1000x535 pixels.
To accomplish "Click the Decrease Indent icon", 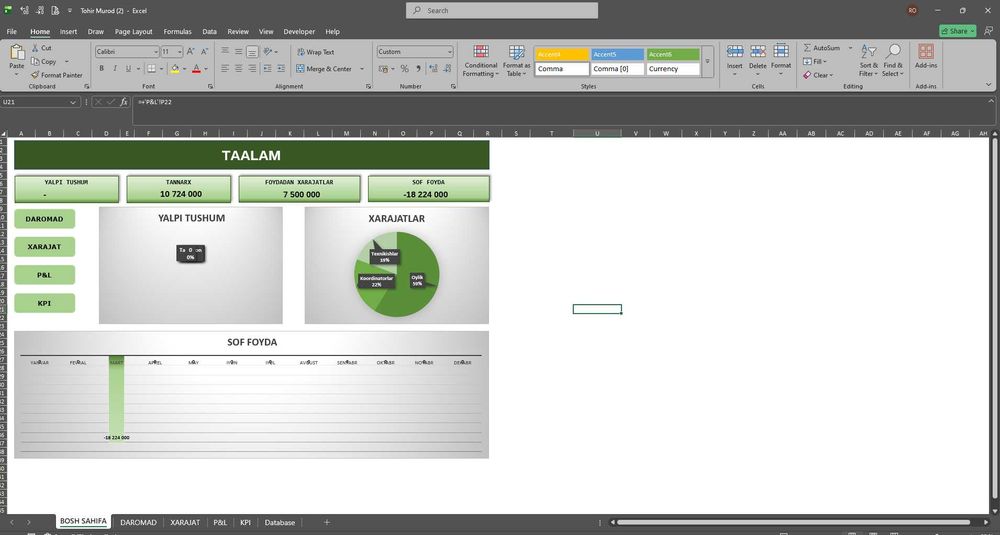I will point(267,68).
